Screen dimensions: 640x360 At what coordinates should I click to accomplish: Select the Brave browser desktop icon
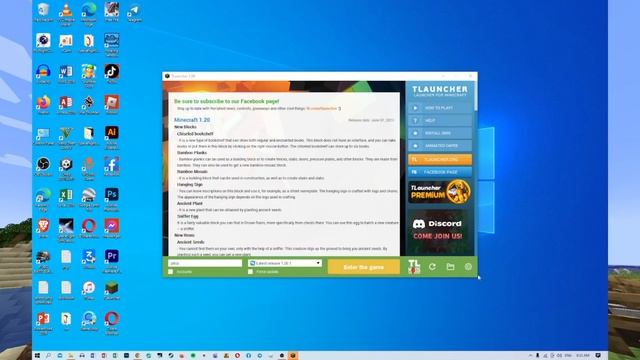click(43, 228)
